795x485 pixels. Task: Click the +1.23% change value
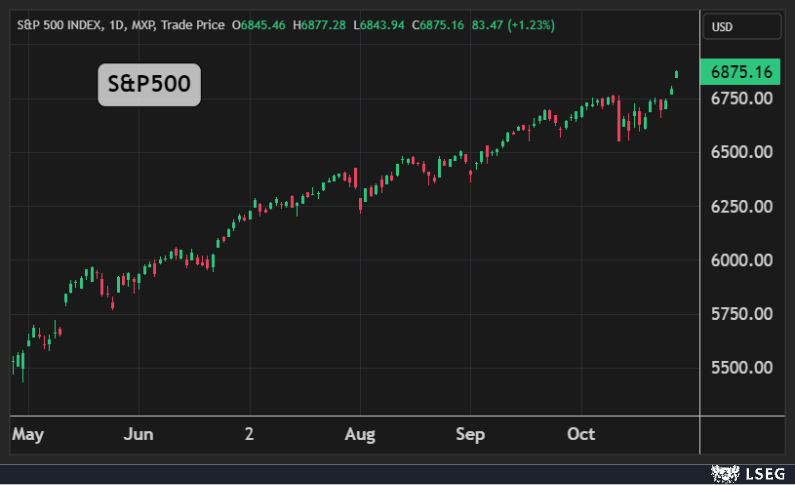tap(531, 23)
